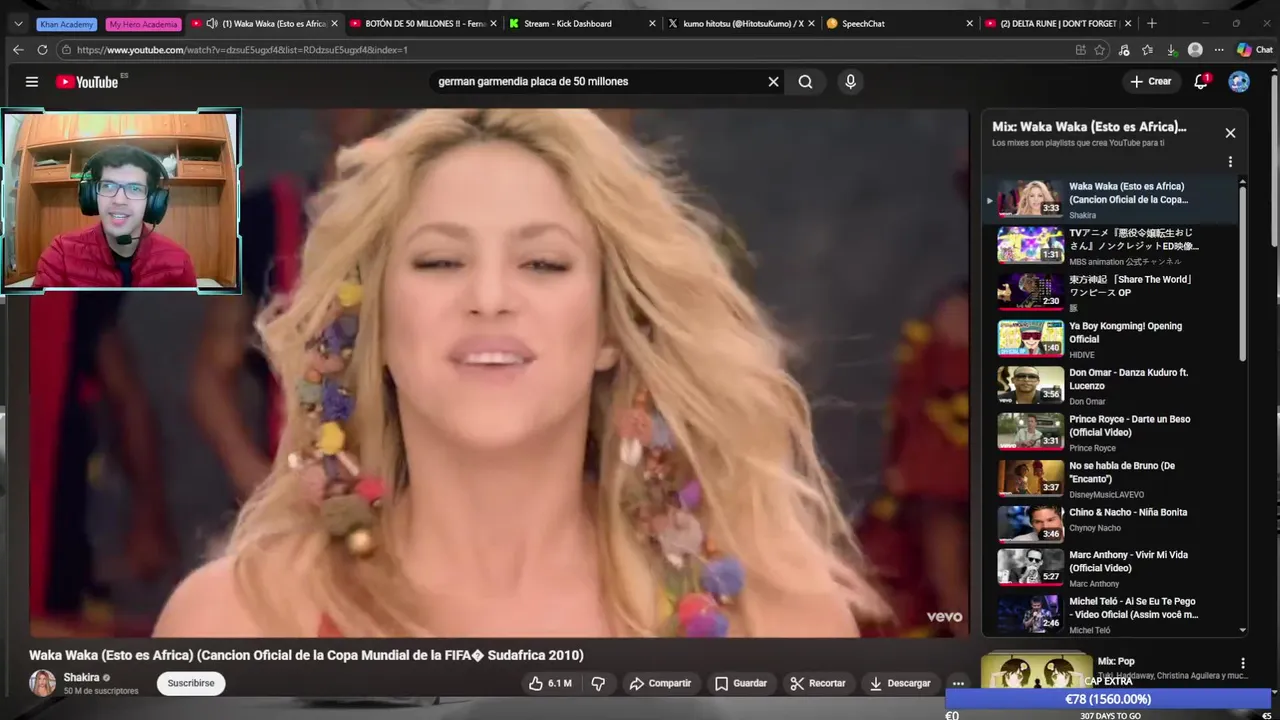
Task: Run the search with the magnifier button
Action: [x=805, y=82]
